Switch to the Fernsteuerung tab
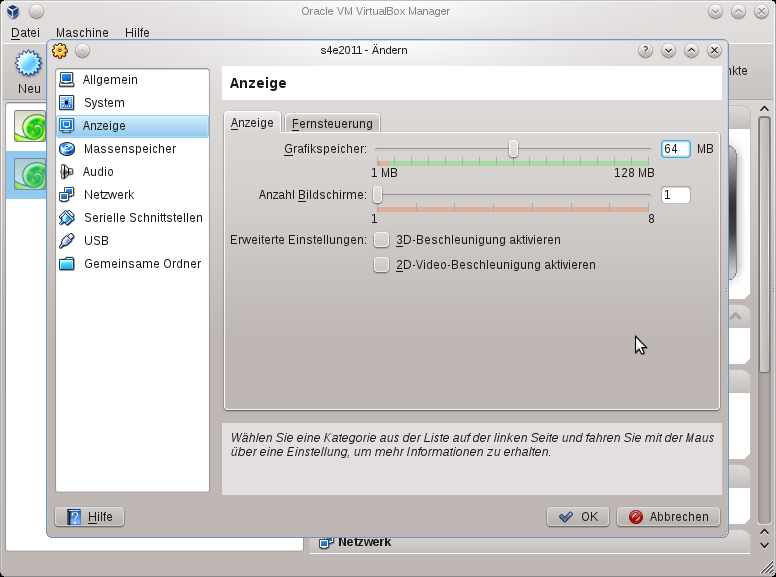This screenshot has width=776, height=577. pyautogui.click(x=332, y=123)
